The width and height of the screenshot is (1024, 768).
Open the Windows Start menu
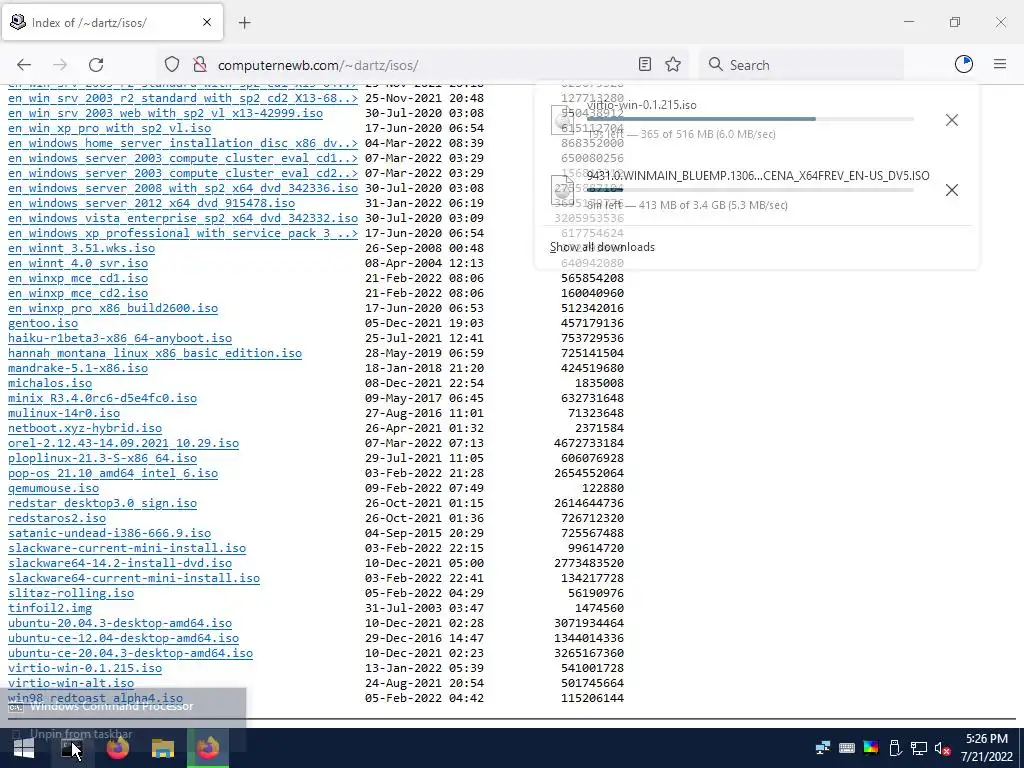coord(24,748)
